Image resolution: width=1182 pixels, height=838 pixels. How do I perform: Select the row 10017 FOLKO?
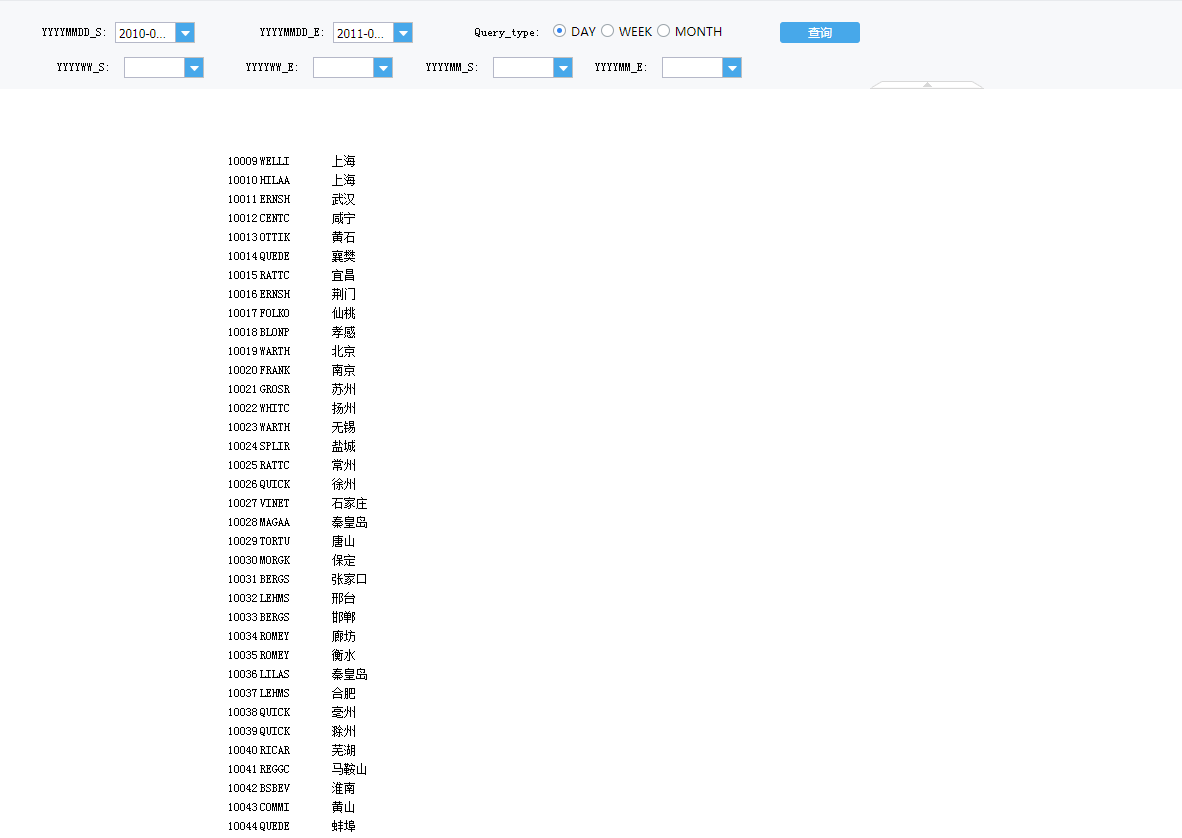pyautogui.click(x=292, y=313)
